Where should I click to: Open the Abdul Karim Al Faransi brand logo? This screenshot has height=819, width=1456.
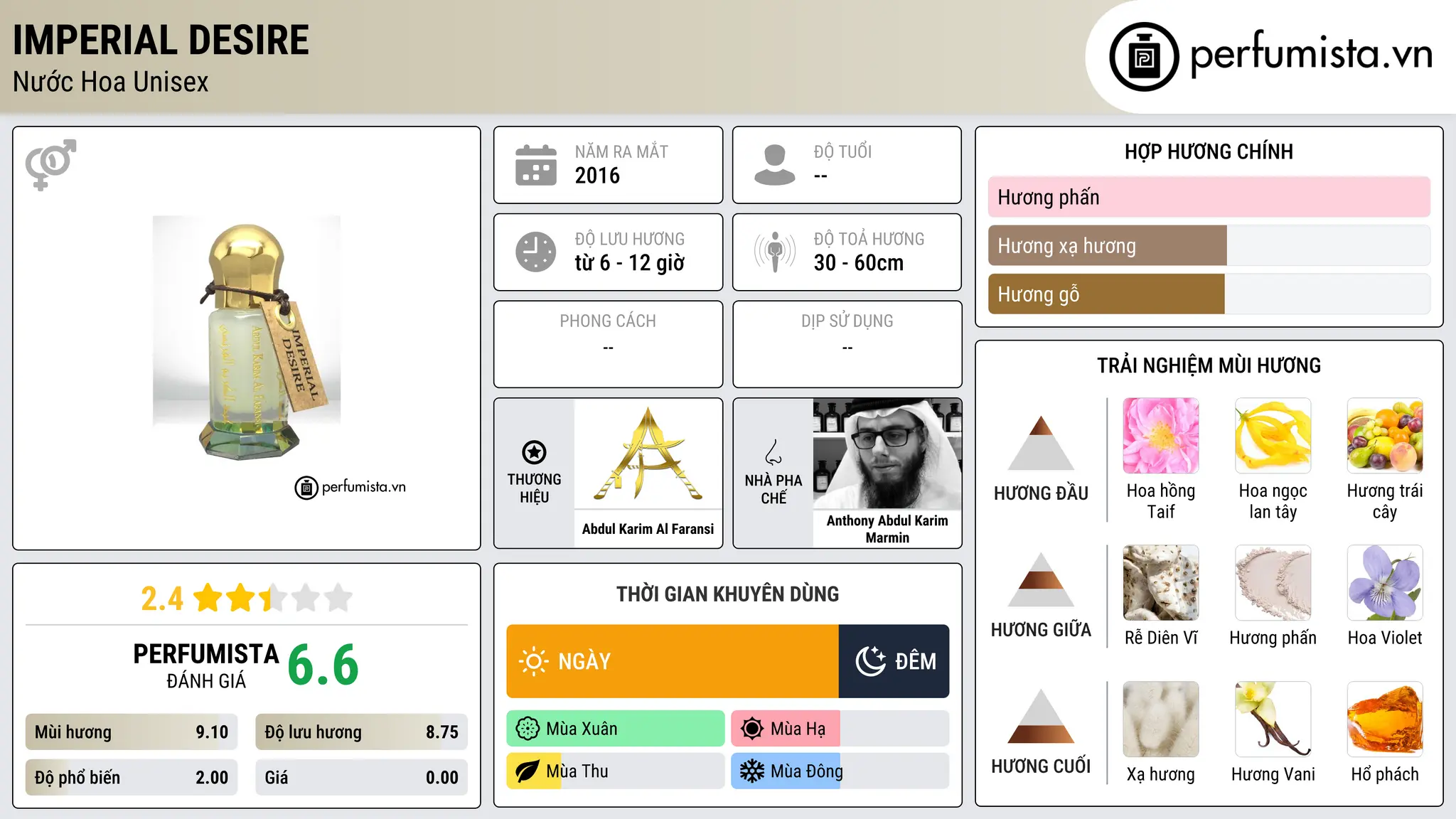point(648,453)
